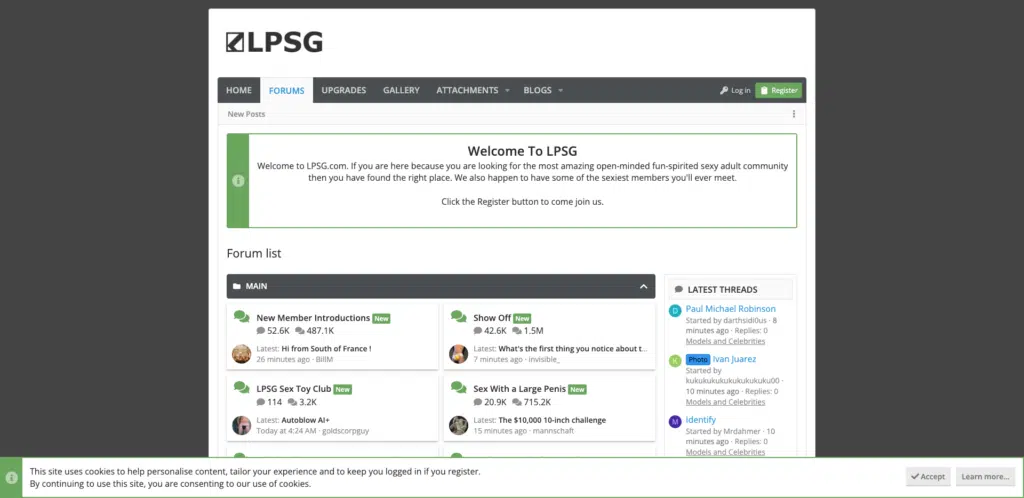Image resolution: width=1024 pixels, height=498 pixels.
Task: Click the green Register button
Action: coord(778,90)
